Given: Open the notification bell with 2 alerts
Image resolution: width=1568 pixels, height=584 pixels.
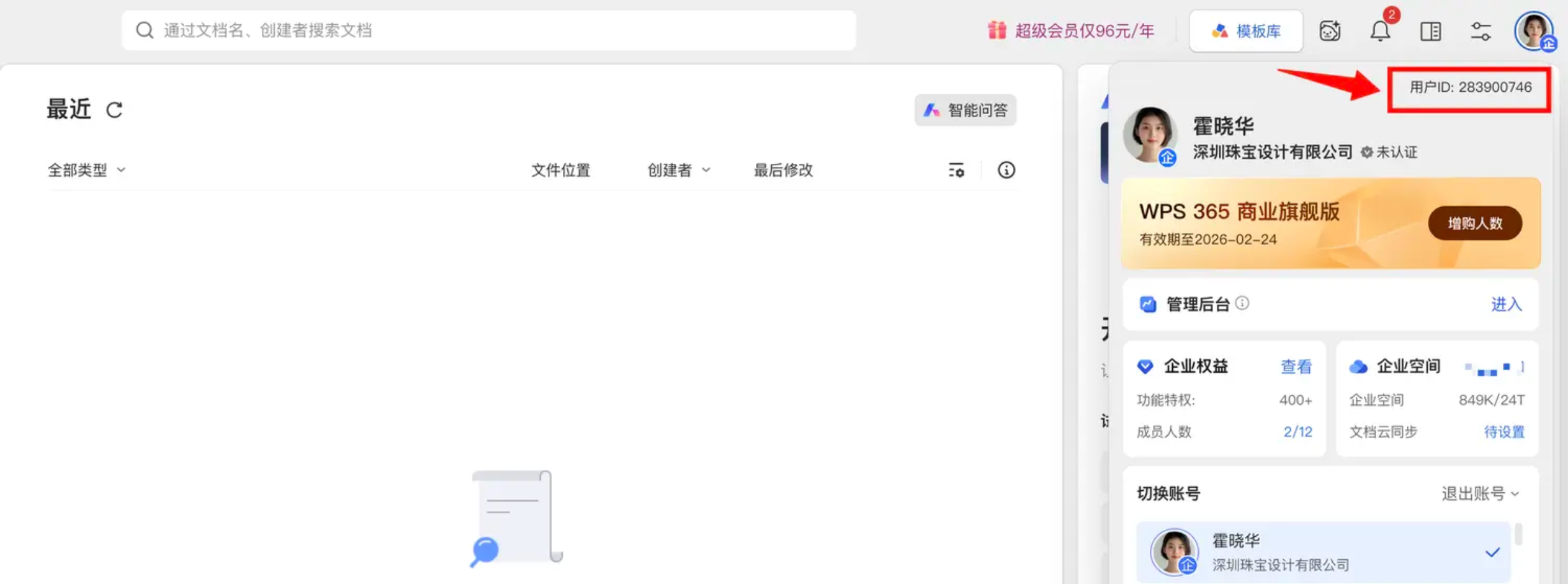Looking at the screenshot, I should [x=1380, y=31].
